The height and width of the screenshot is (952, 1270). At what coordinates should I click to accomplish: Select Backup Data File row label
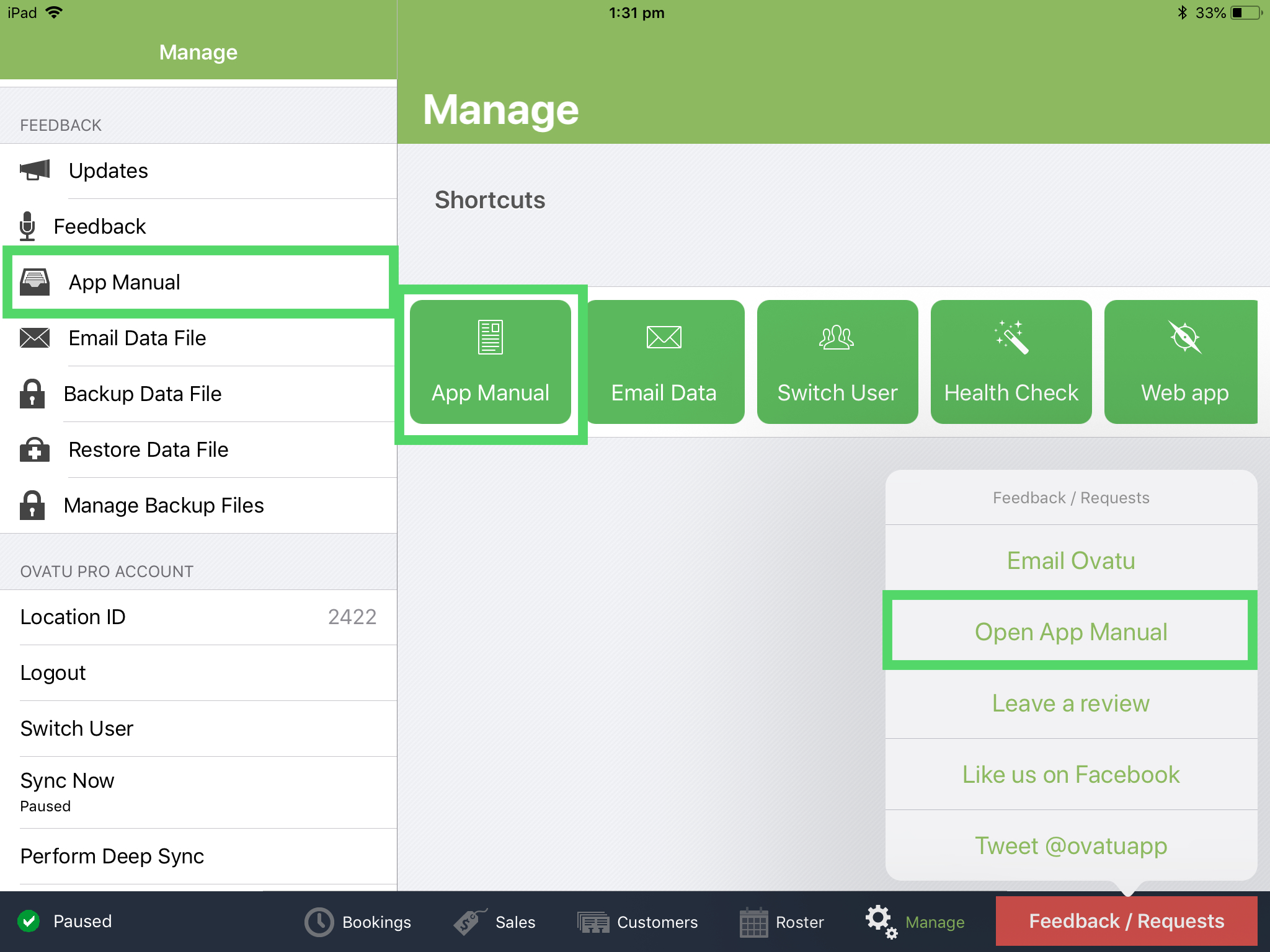pyautogui.click(x=143, y=394)
